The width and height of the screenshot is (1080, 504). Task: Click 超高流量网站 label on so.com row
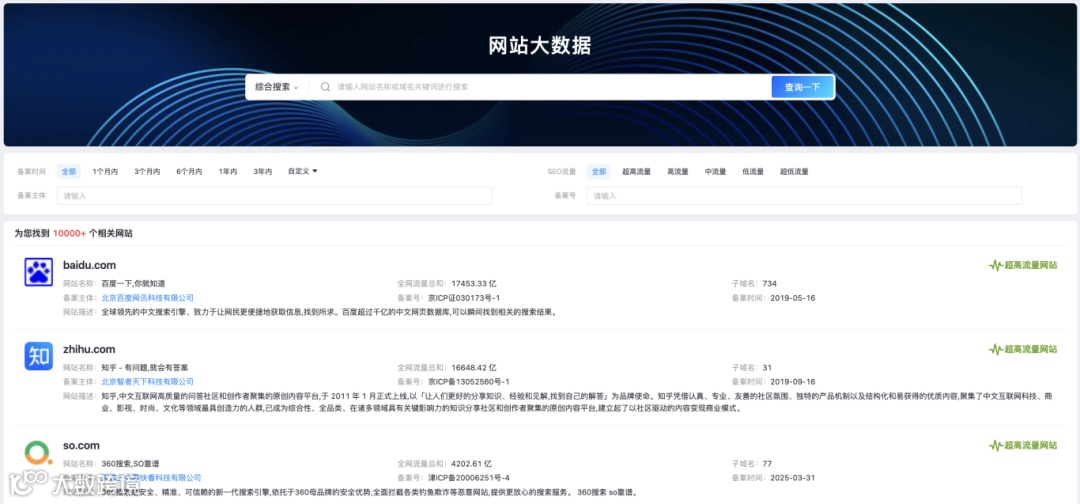(x=1030, y=445)
